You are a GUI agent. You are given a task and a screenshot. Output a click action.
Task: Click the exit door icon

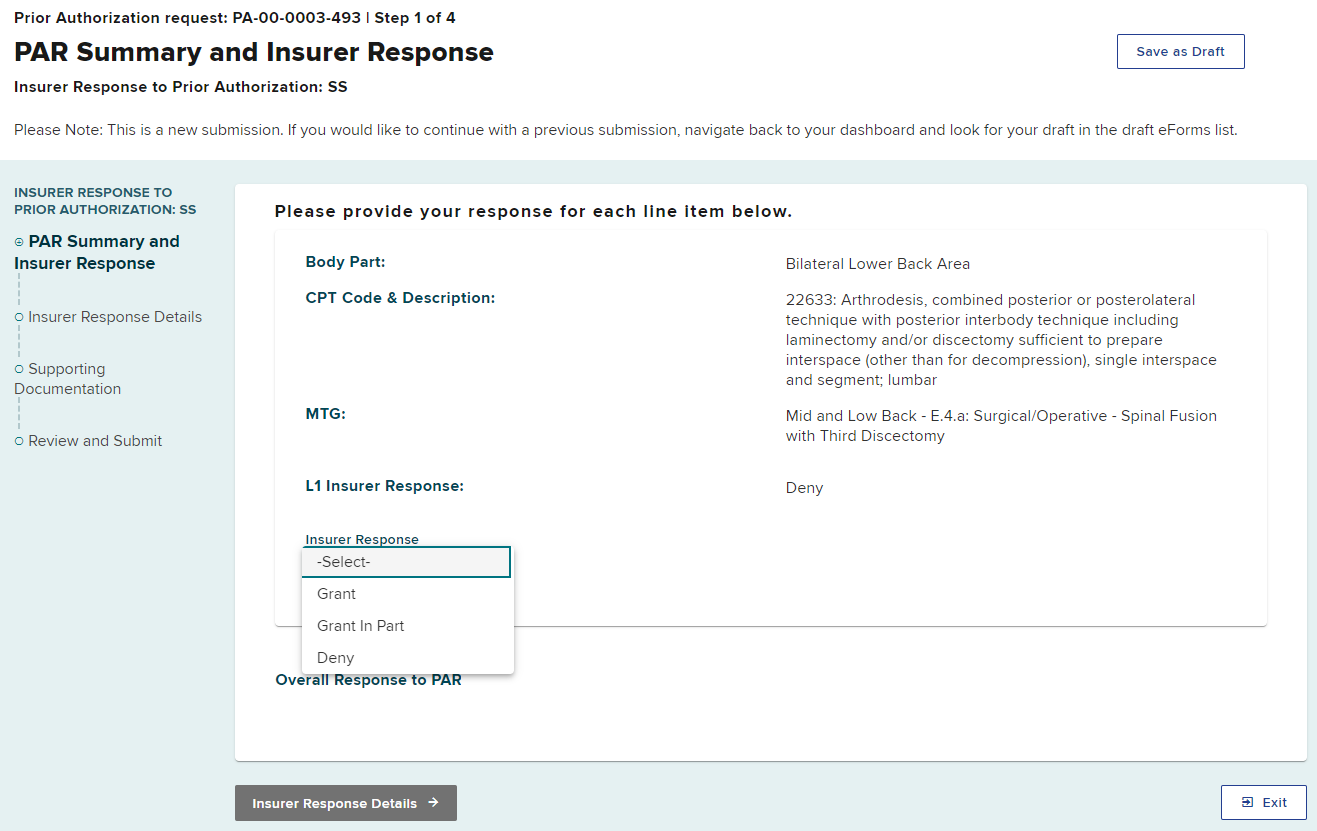(x=1247, y=802)
